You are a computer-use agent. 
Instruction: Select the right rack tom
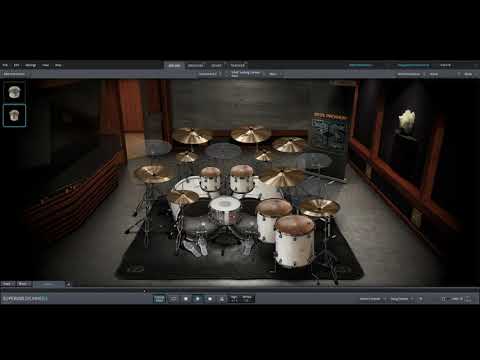(242, 179)
